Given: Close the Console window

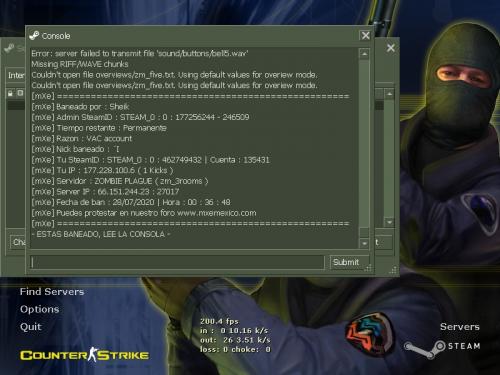Looking at the screenshot, I should tap(365, 35).
